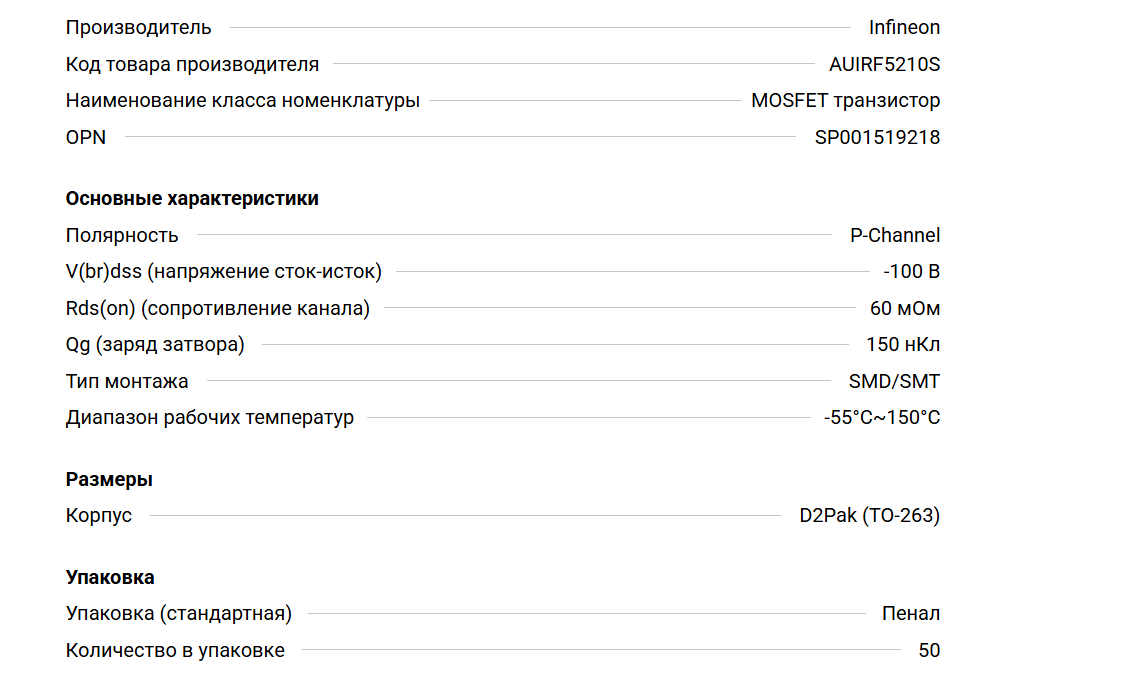The height and width of the screenshot is (695, 1128).
Task: Click the Основные характеристики section heading
Action: point(192,199)
